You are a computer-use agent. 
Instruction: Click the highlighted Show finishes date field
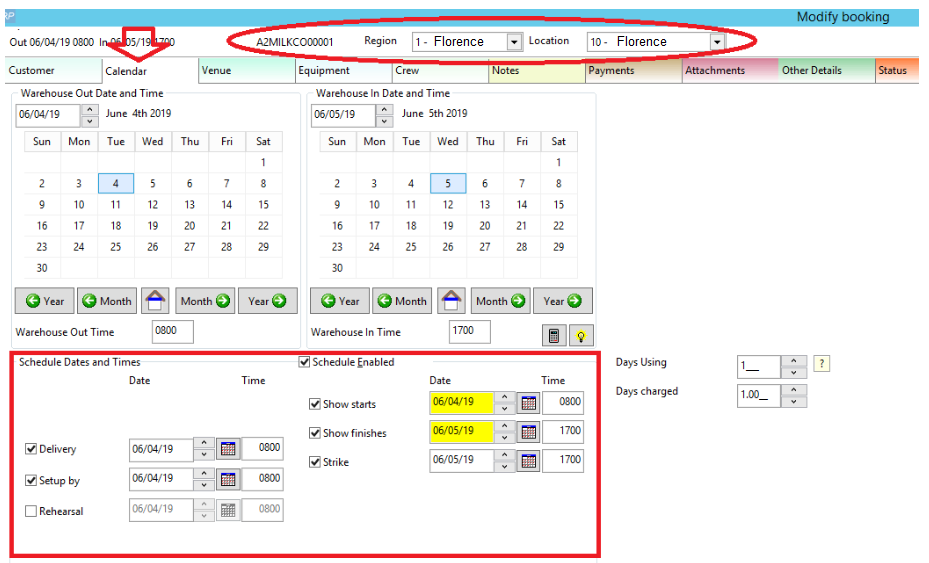tap(462, 431)
